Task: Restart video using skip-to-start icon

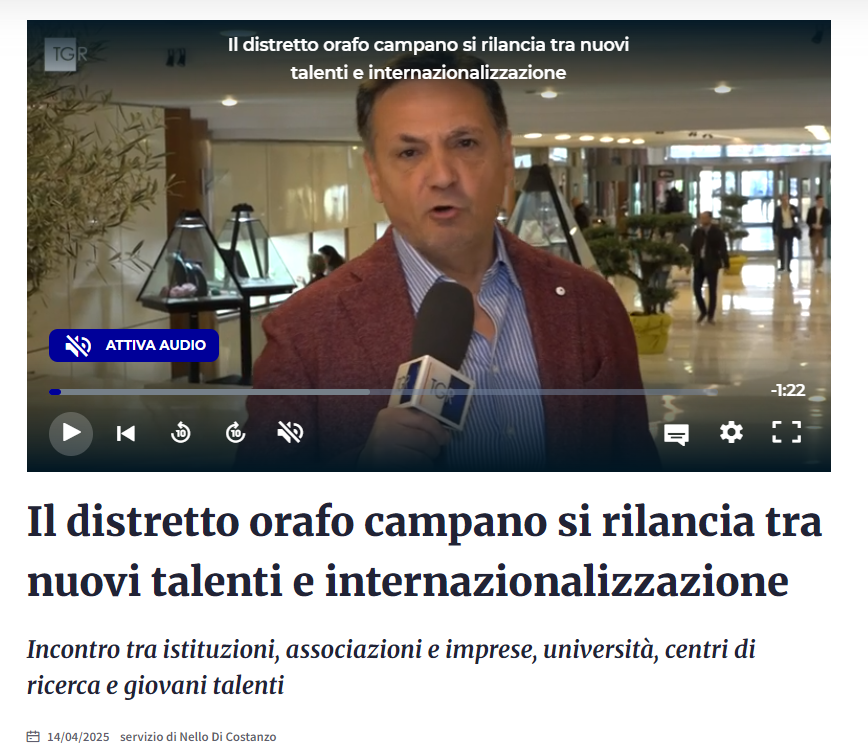Action: 126,433
